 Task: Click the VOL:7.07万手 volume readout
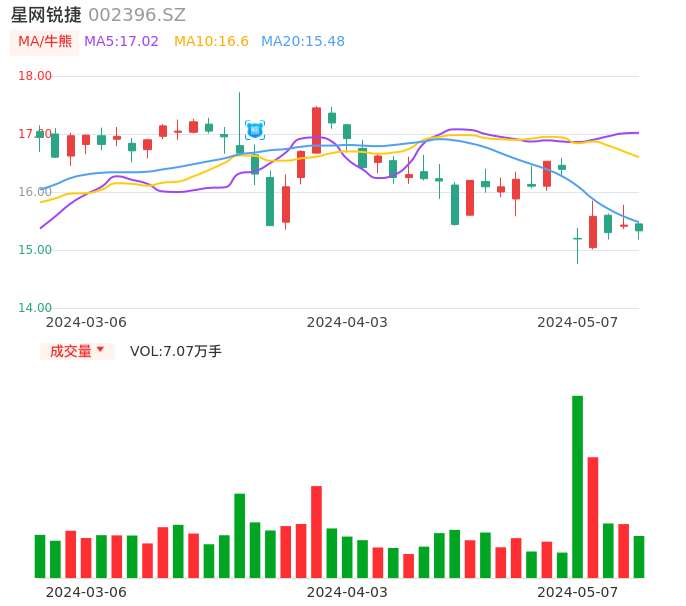176,351
